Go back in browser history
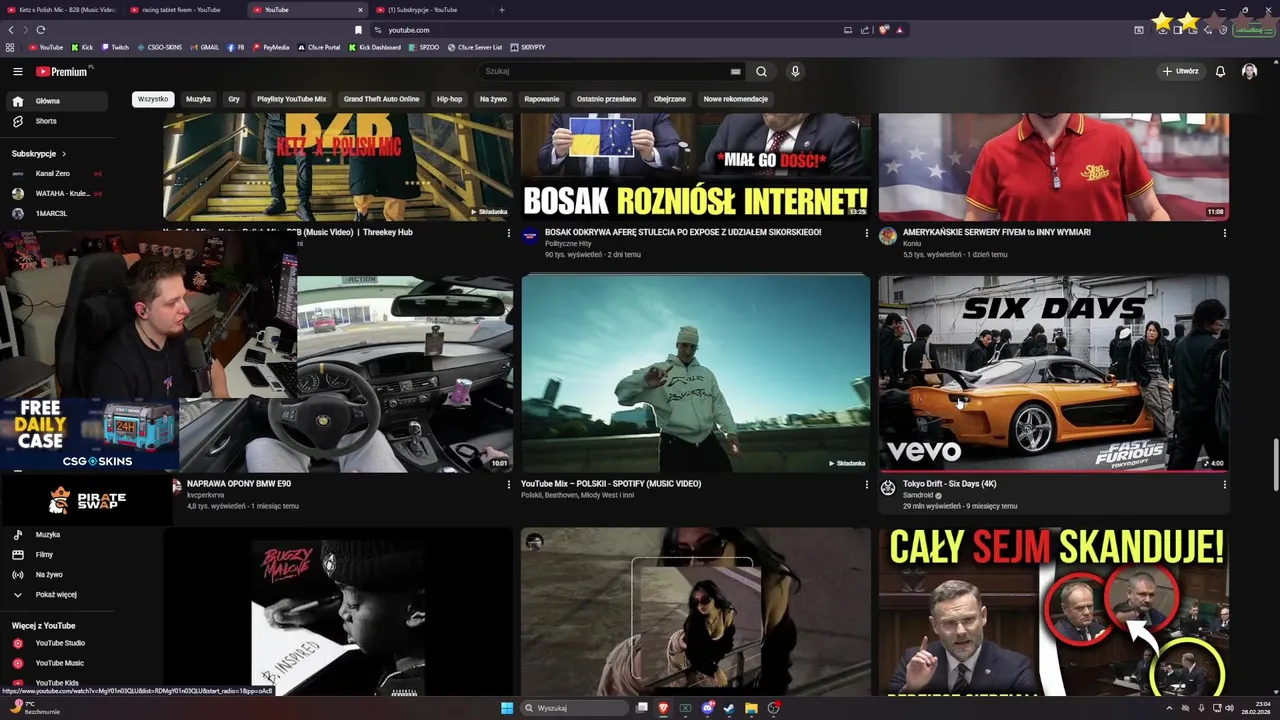1280x720 pixels. (x=11, y=30)
